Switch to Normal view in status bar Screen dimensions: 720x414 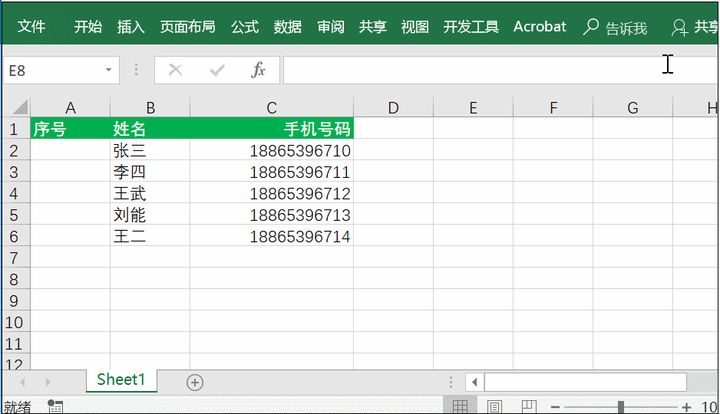coord(459,406)
